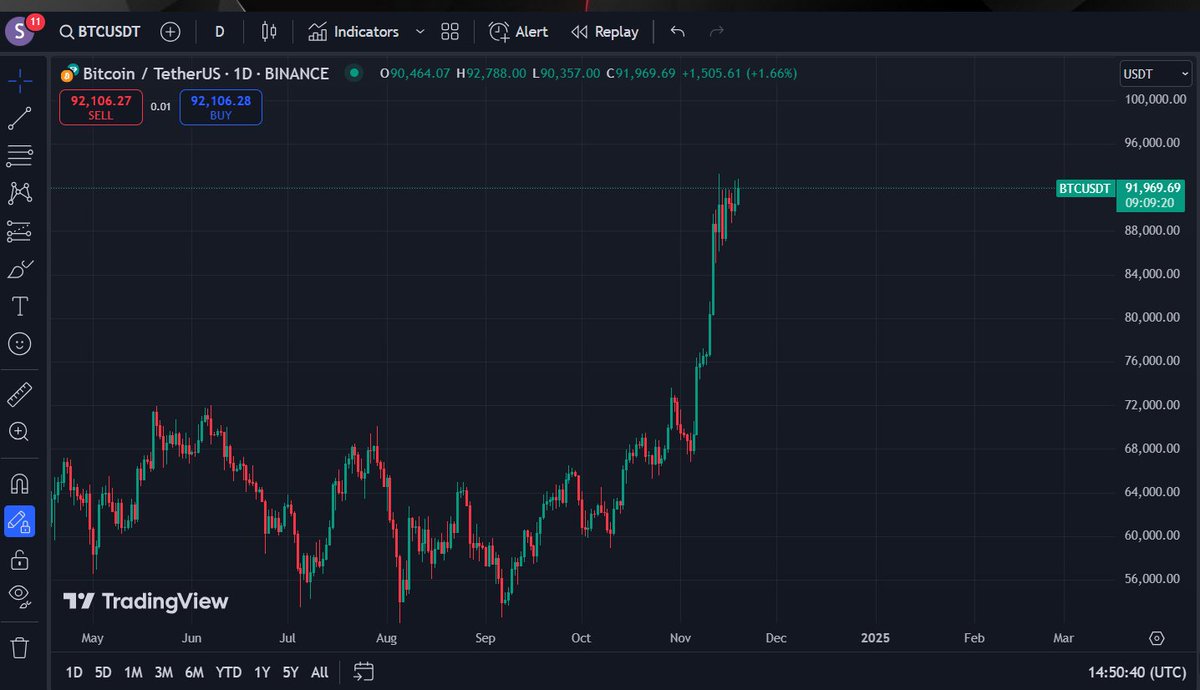1200x690 pixels.
Task: Create a new Alert
Action: [518, 32]
